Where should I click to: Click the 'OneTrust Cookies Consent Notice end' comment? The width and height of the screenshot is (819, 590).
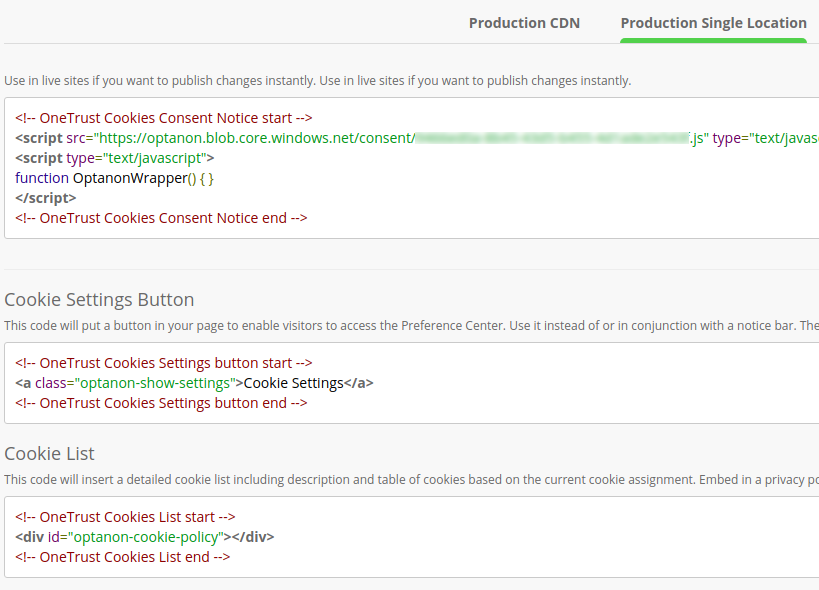pyautogui.click(x=161, y=218)
